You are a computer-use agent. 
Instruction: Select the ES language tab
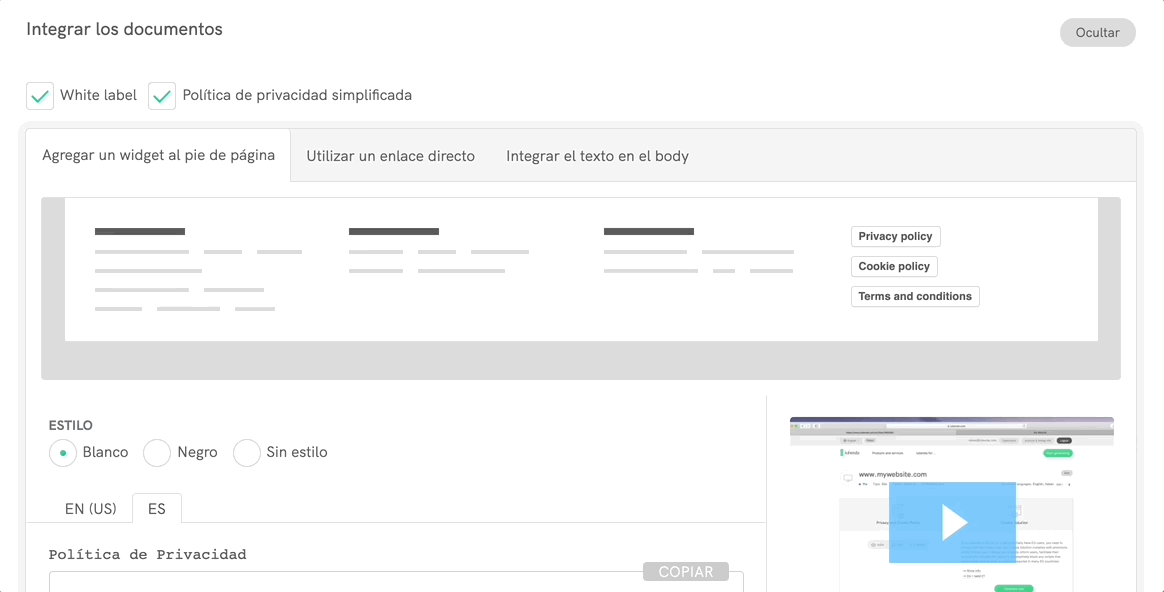156,509
